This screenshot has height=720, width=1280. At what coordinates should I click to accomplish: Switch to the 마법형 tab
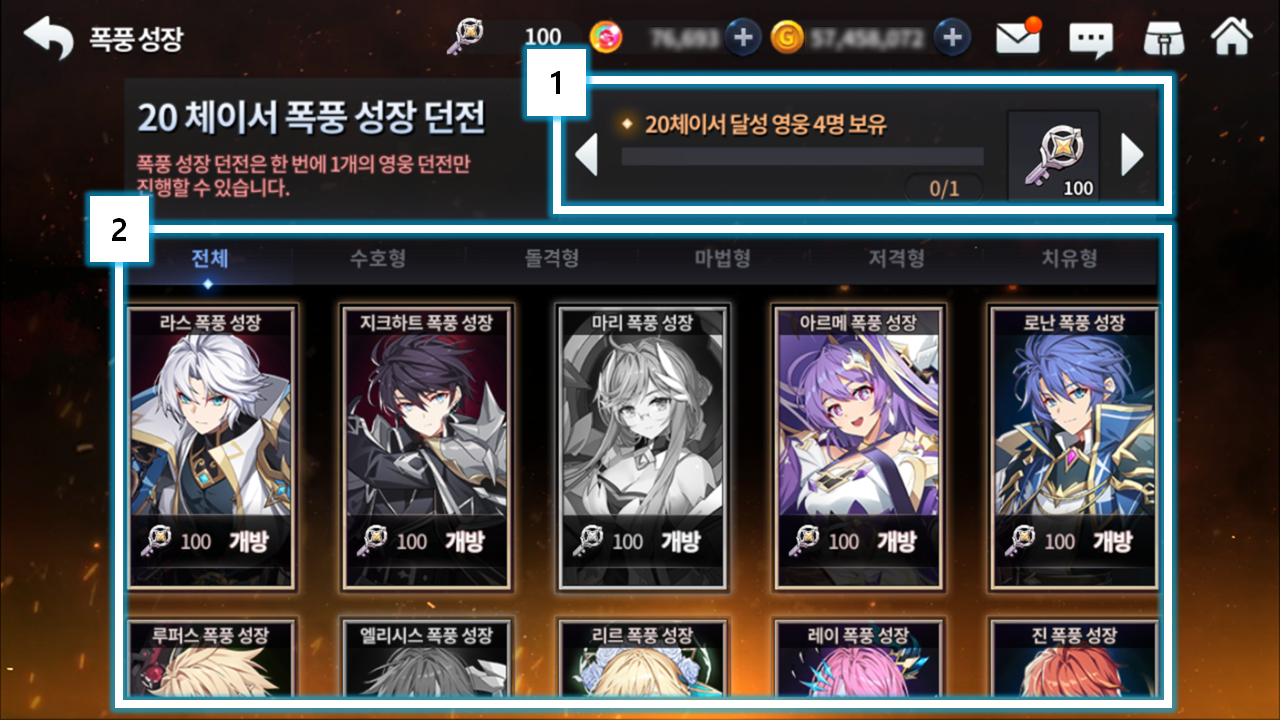723,260
